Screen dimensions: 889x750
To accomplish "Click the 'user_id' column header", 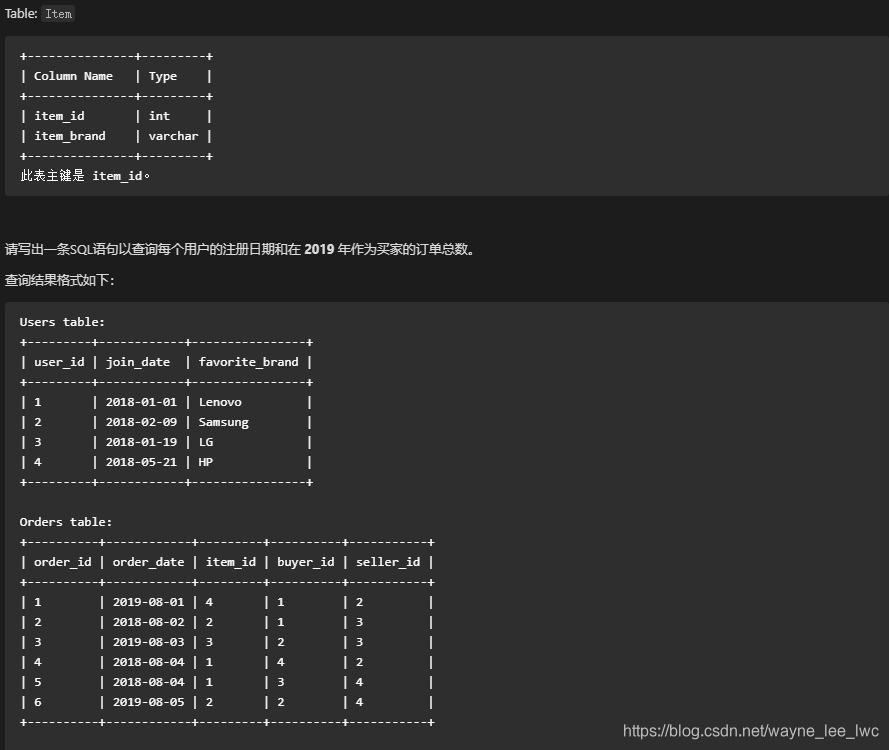I will pyautogui.click(x=60, y=362).
